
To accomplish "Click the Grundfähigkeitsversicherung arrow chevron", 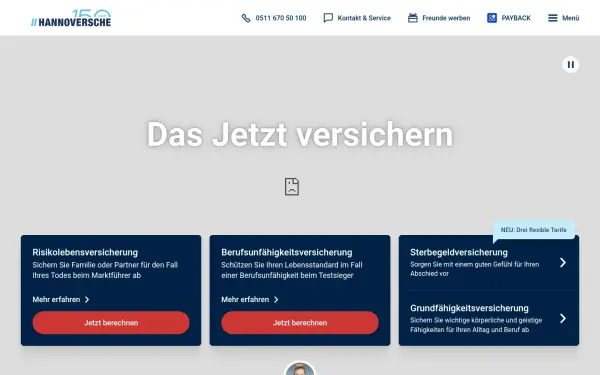I will click(563, 318).
